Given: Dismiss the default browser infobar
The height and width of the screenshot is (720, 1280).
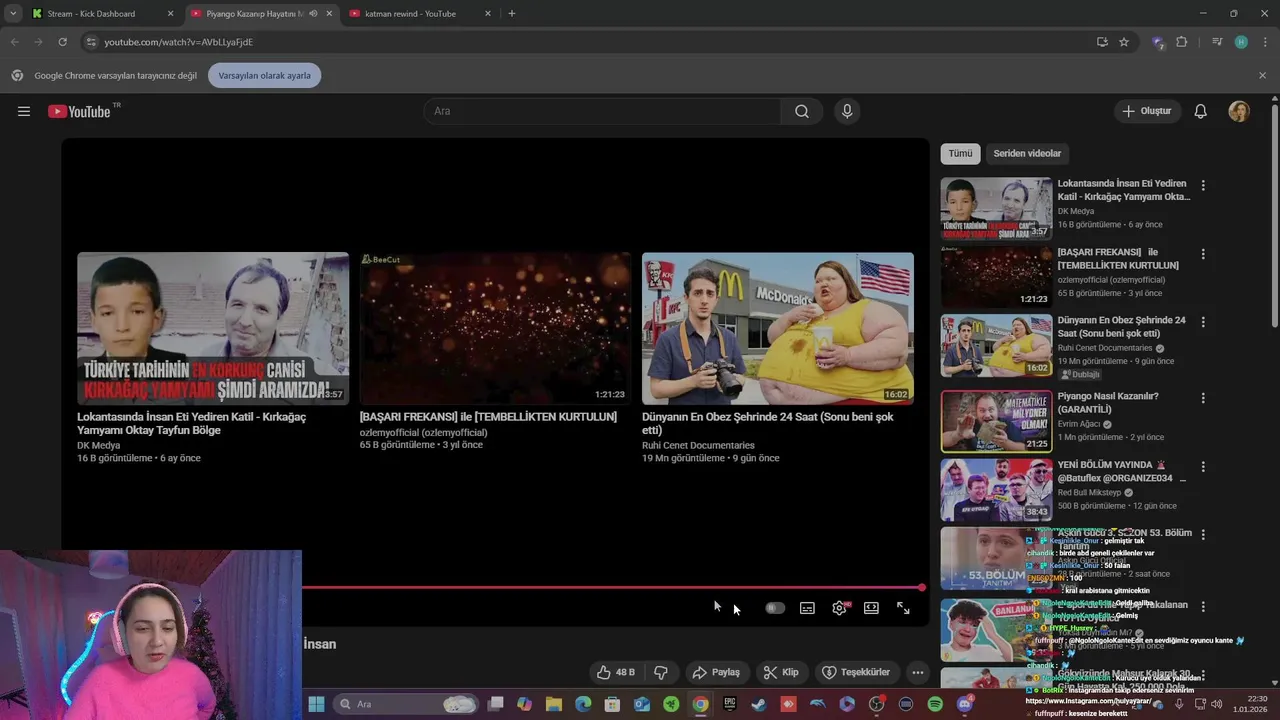Looking at the screenshot, I should click(x=1262, y=75).
